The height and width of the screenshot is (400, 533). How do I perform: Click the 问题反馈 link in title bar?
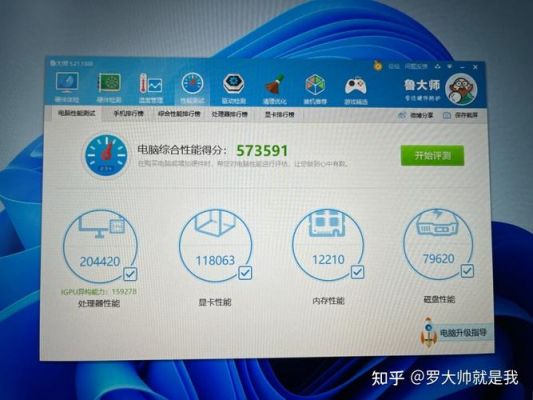(416, 66)
